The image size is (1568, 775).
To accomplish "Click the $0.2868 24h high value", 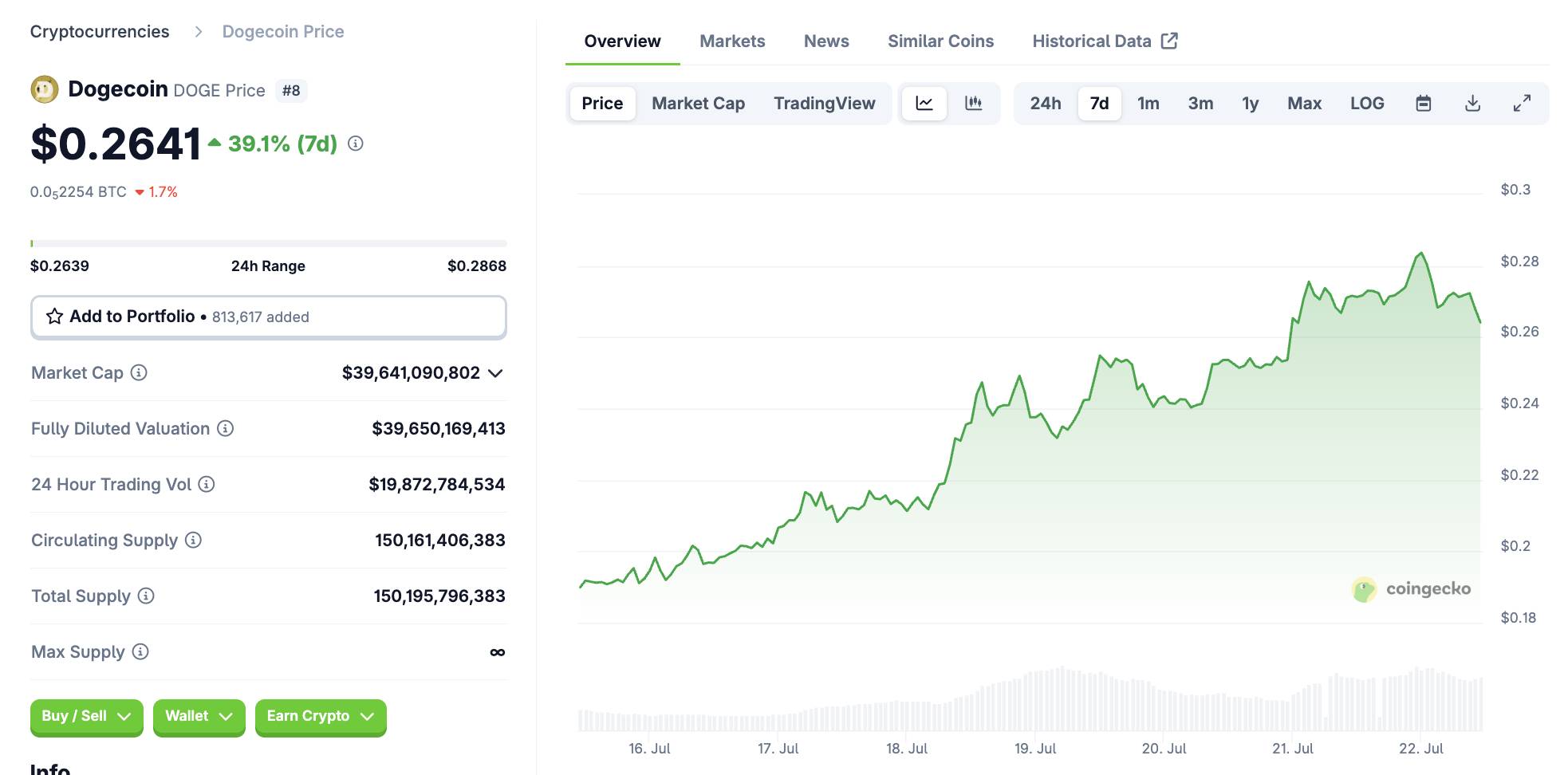I will [477, 266].
